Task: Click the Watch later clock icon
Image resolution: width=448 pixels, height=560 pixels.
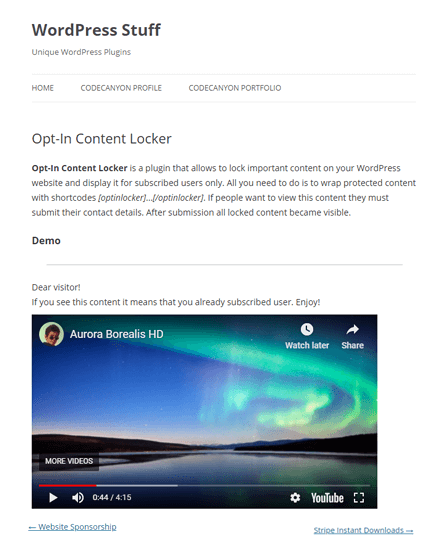Action: (307, 329)
